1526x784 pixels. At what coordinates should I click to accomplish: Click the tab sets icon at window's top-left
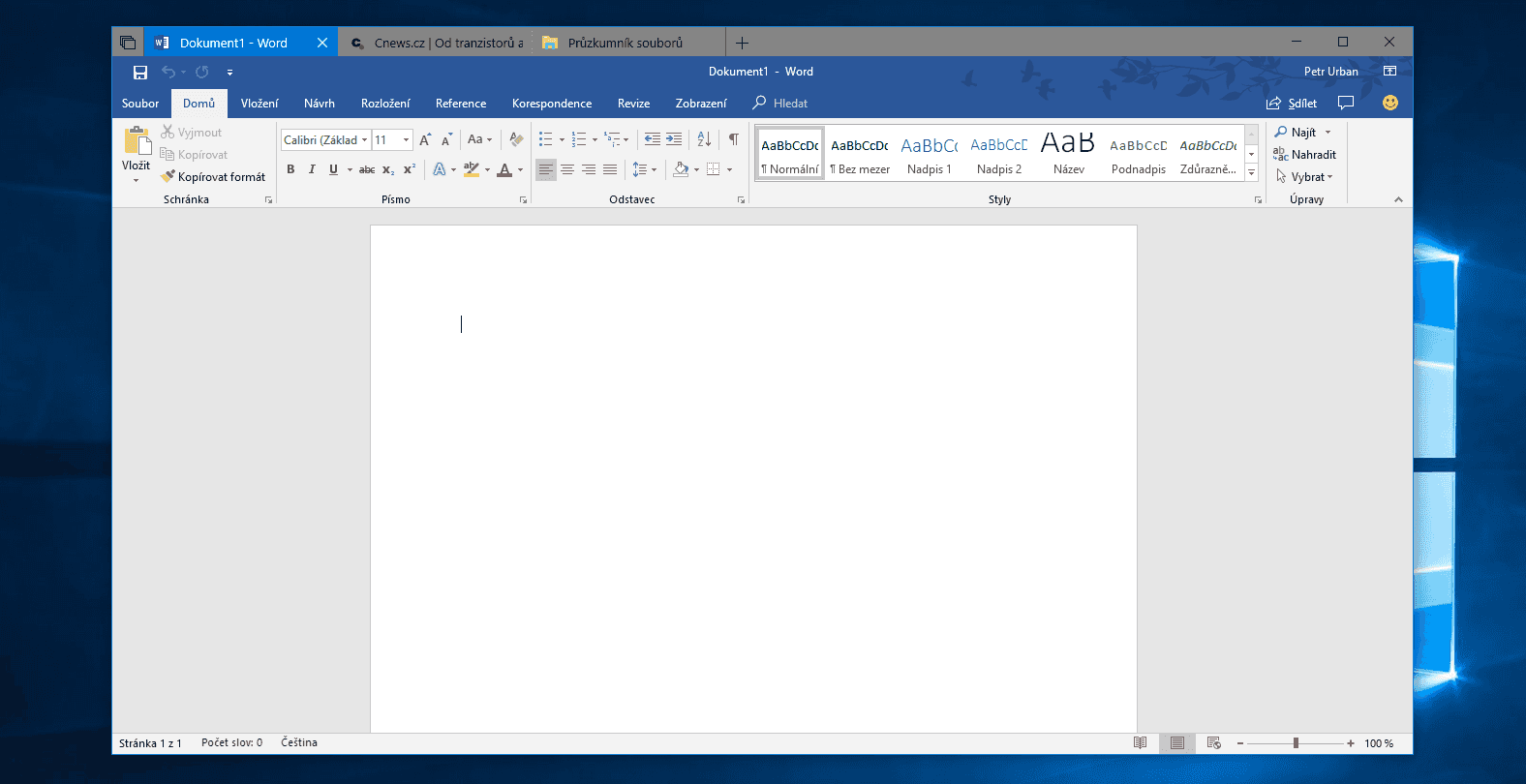coord(128,43)
